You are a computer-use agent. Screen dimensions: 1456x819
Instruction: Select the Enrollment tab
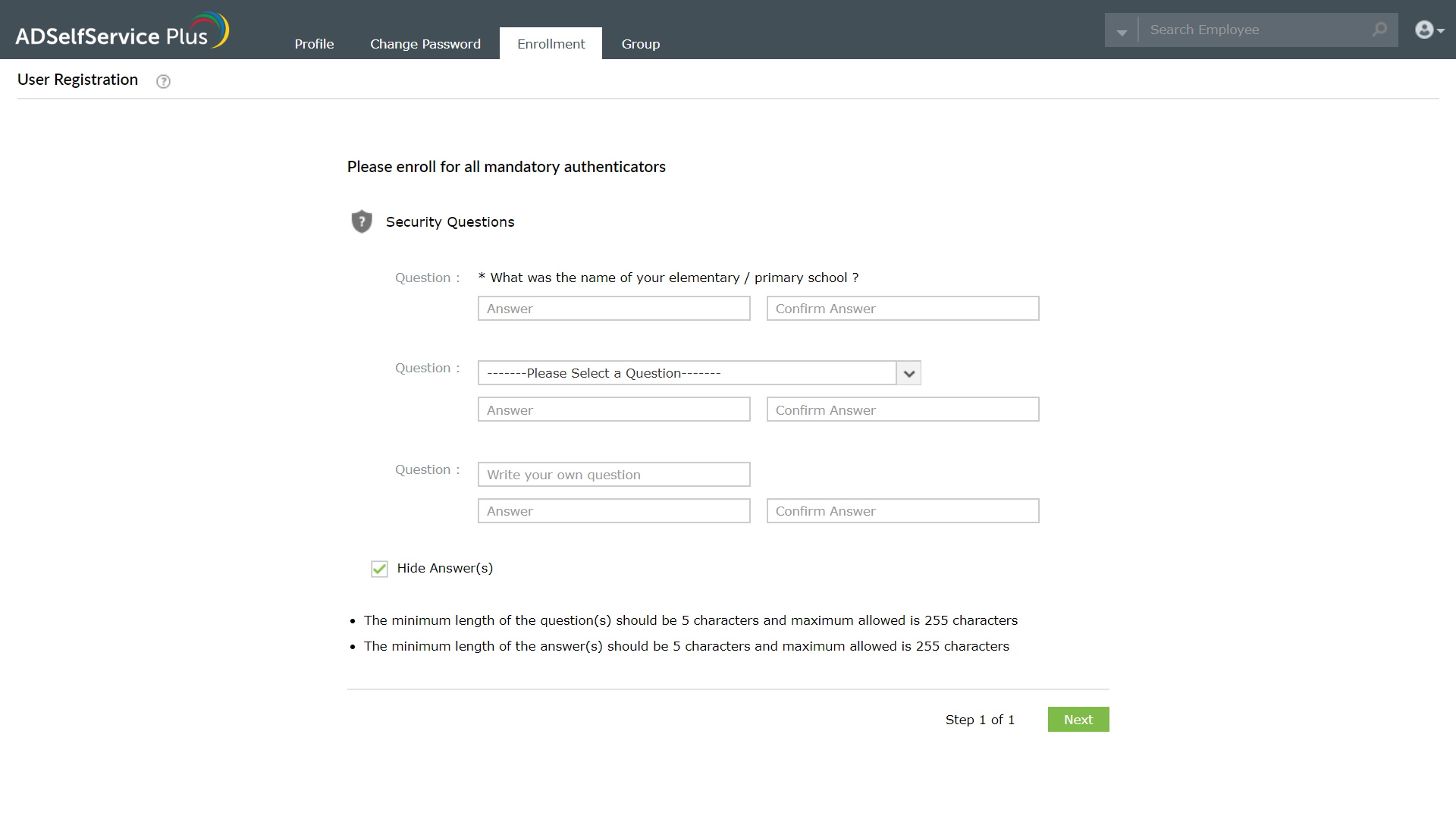(x=551, y=43)
